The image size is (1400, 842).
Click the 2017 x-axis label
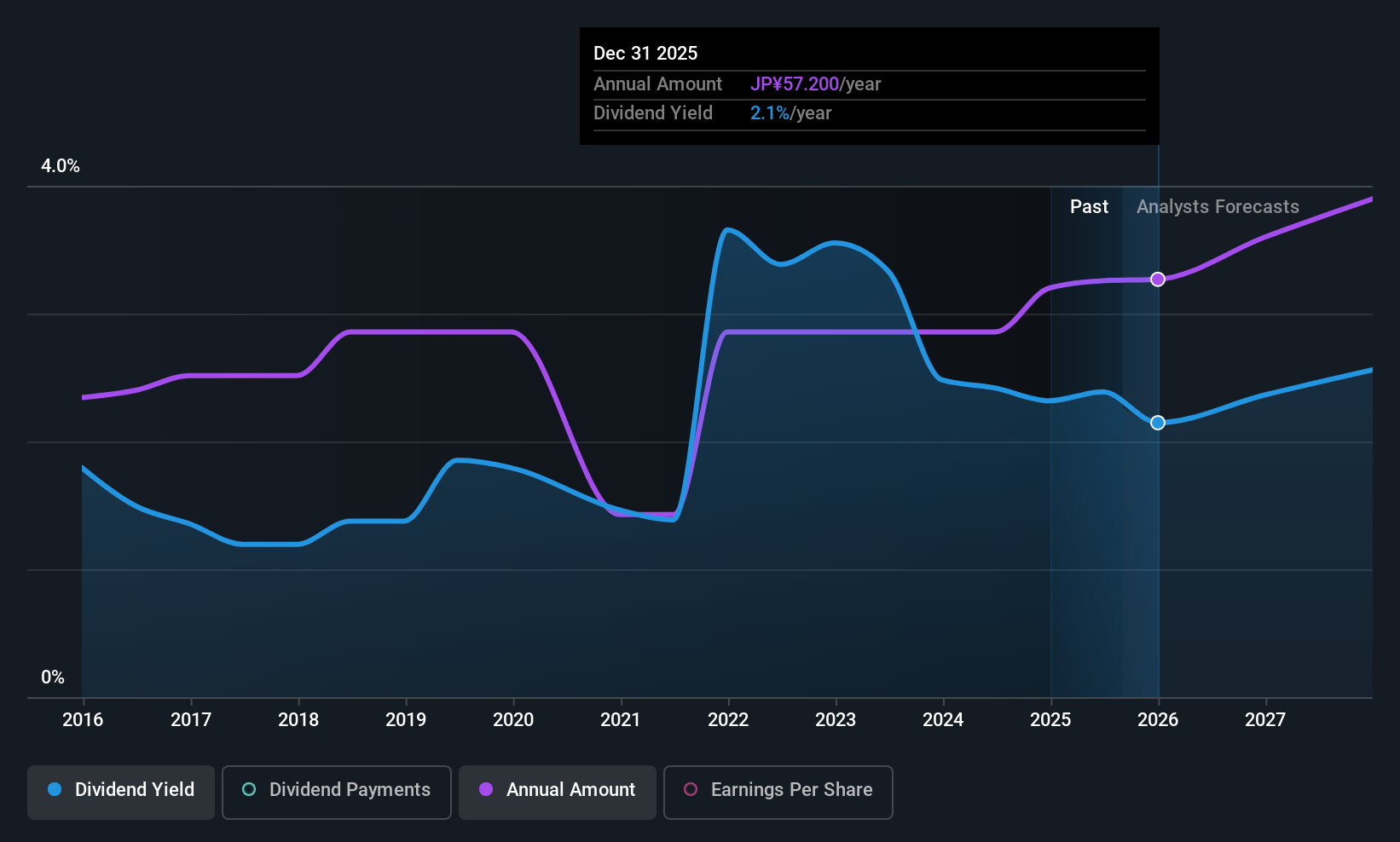coord(191,720)
